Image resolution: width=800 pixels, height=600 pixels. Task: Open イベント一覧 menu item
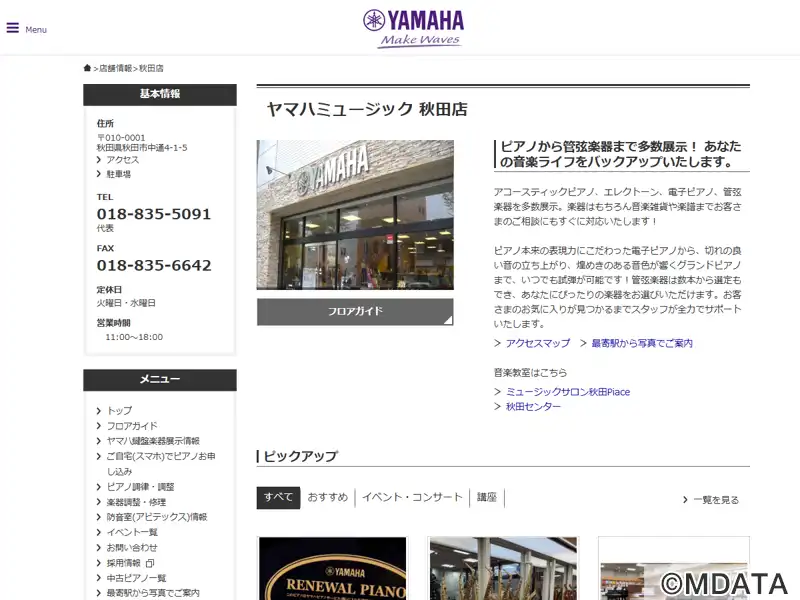coord(132,532)
